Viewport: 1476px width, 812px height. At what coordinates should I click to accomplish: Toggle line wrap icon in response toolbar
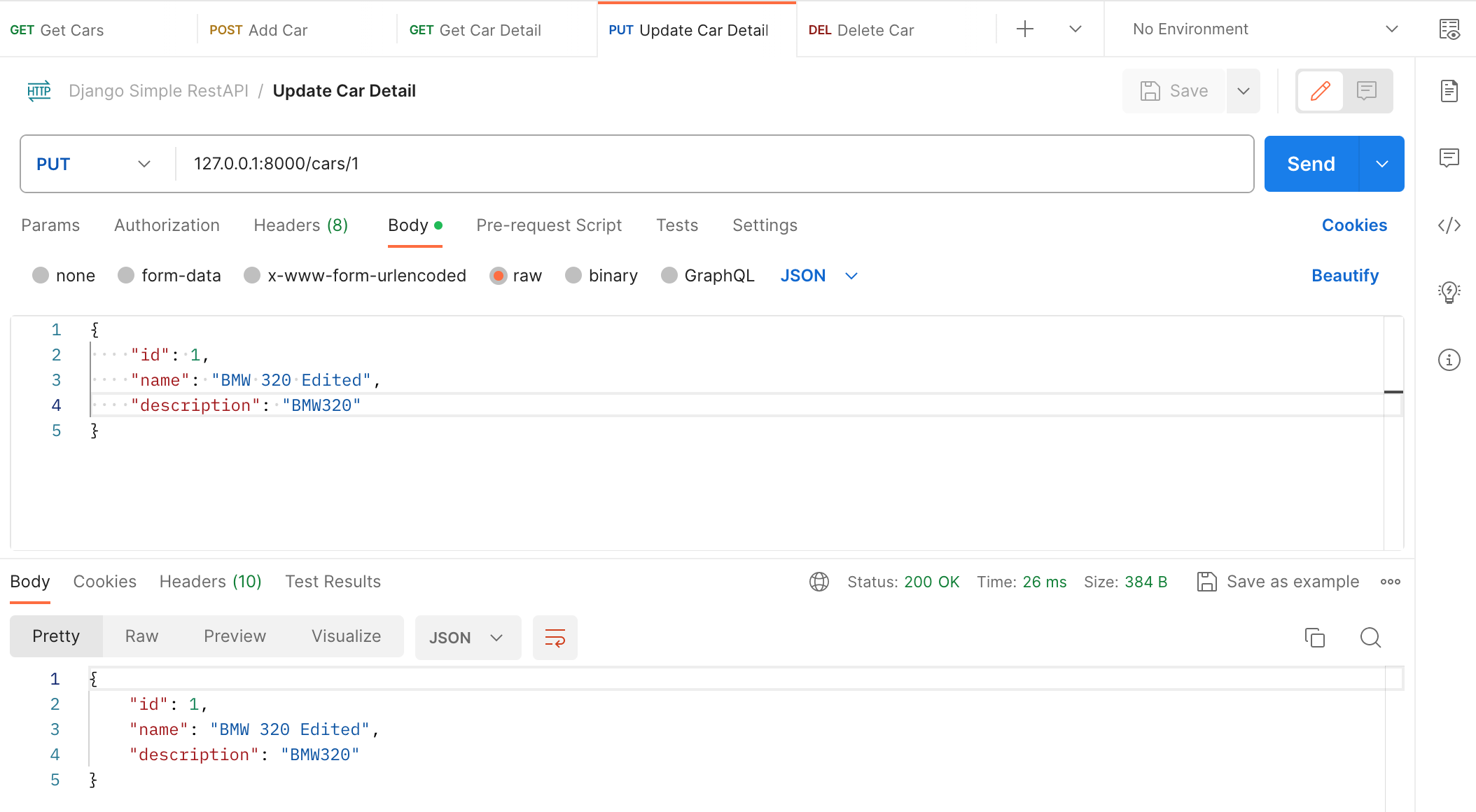coord(555,638)
